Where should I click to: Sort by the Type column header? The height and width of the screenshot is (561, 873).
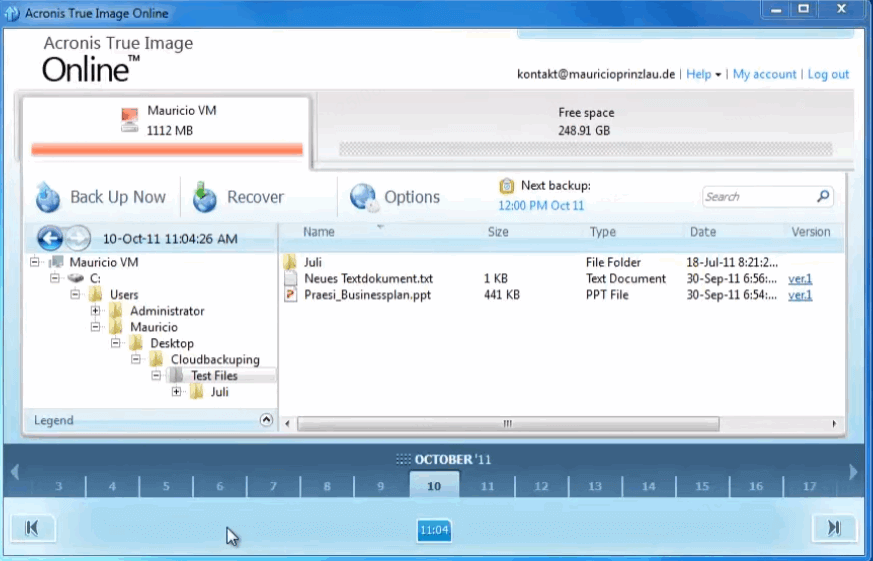pos(602,232)
